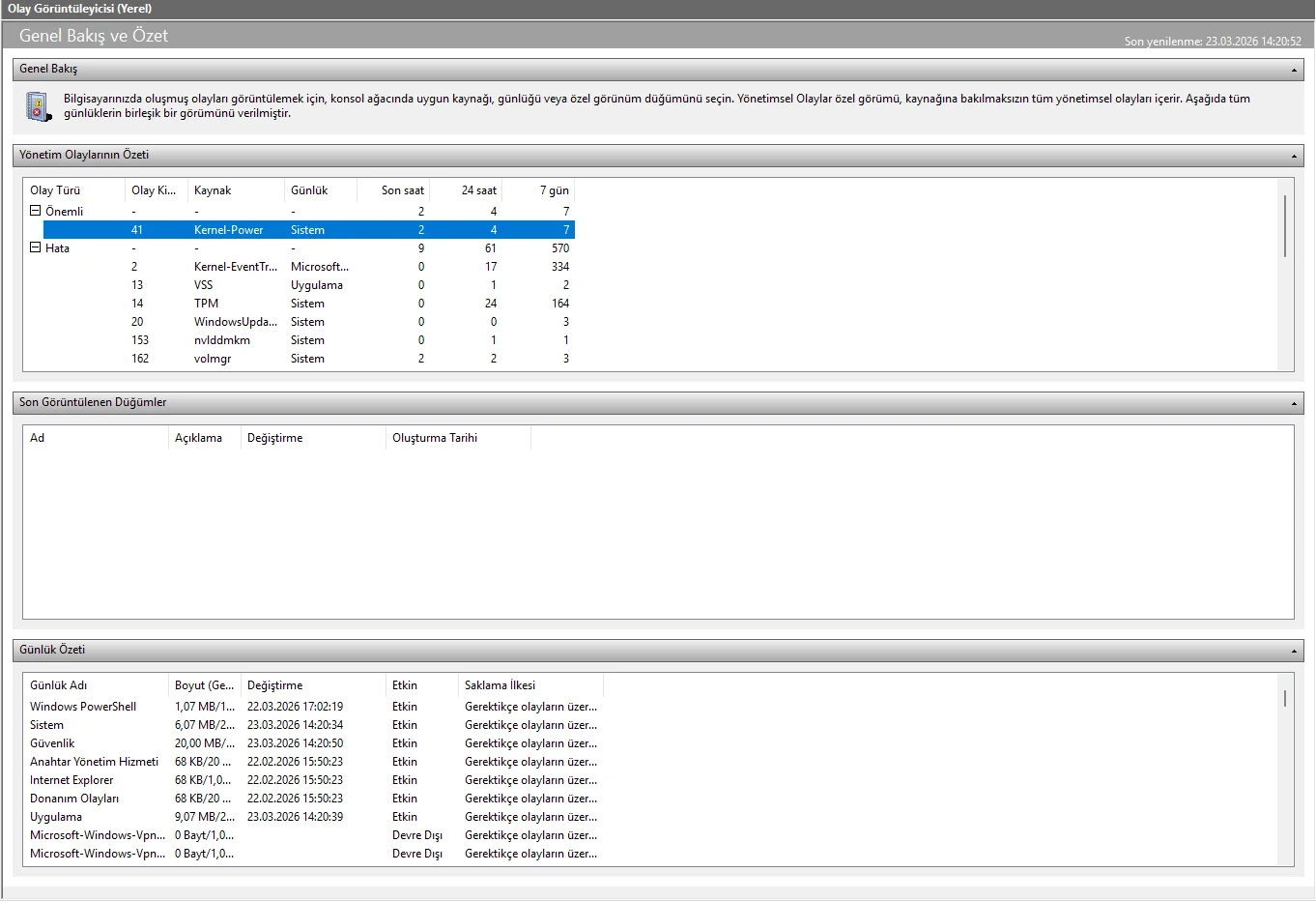Collapse the Hata event type group
The width and height of the screenshot is (1316, 901).
coord(35,247)
